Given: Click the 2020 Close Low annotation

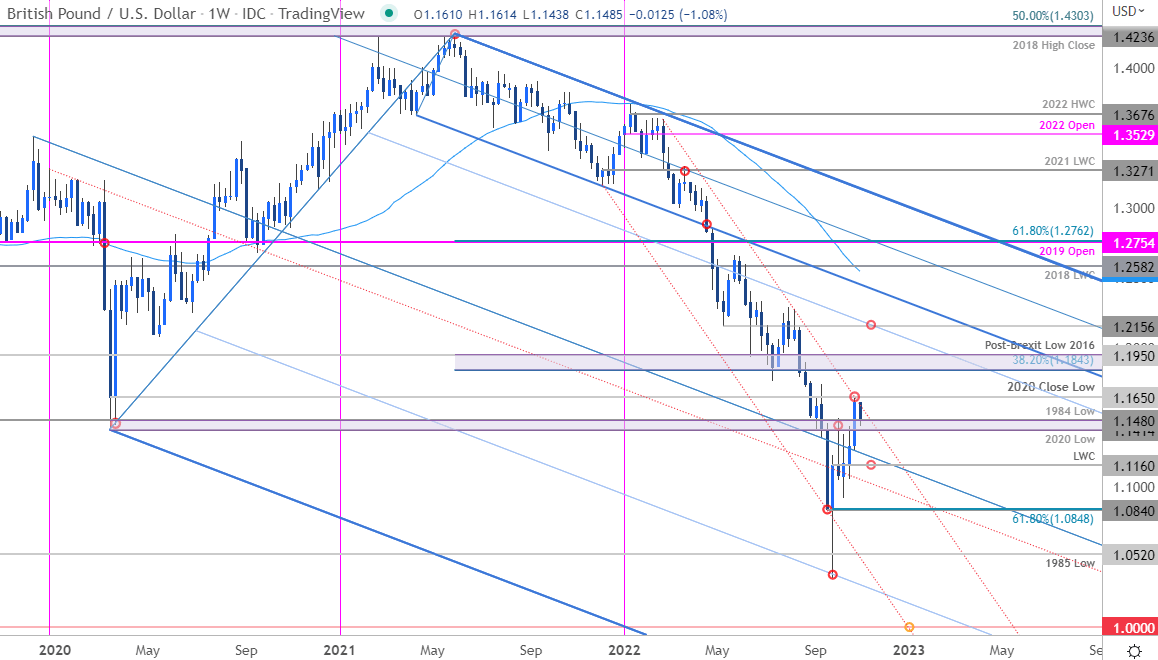Looking at the screenshot, I should (x=1051, y=387).
